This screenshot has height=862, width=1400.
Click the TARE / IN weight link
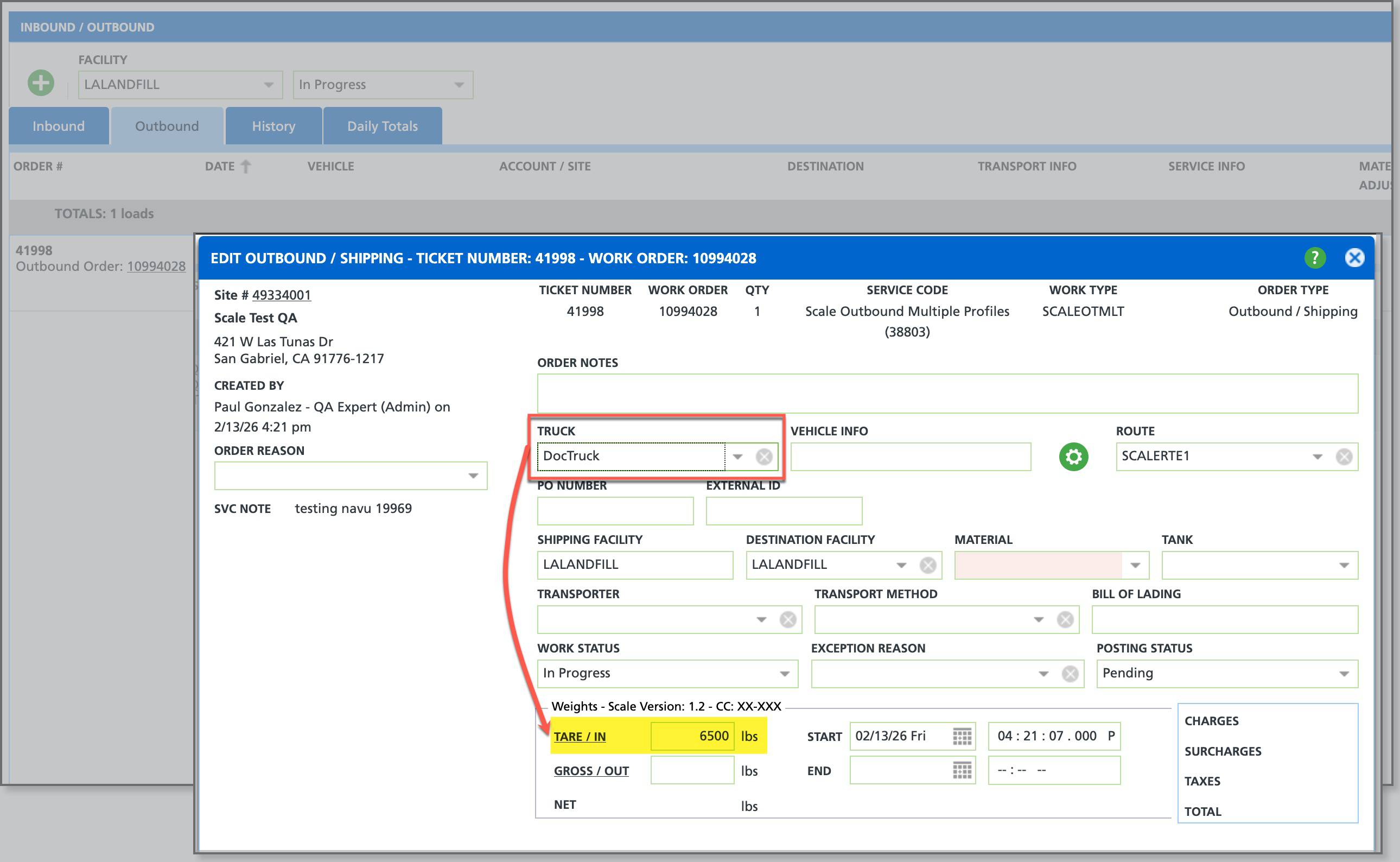(x=580, y=736)
